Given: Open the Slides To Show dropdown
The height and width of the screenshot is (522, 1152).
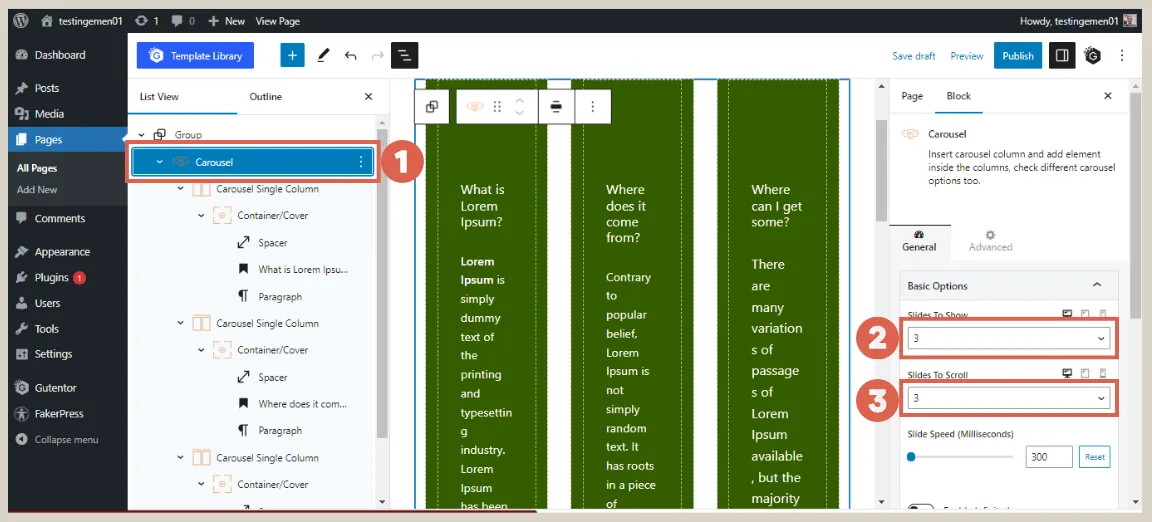Looking at the screenshot, I should [x=1007, y=339].
